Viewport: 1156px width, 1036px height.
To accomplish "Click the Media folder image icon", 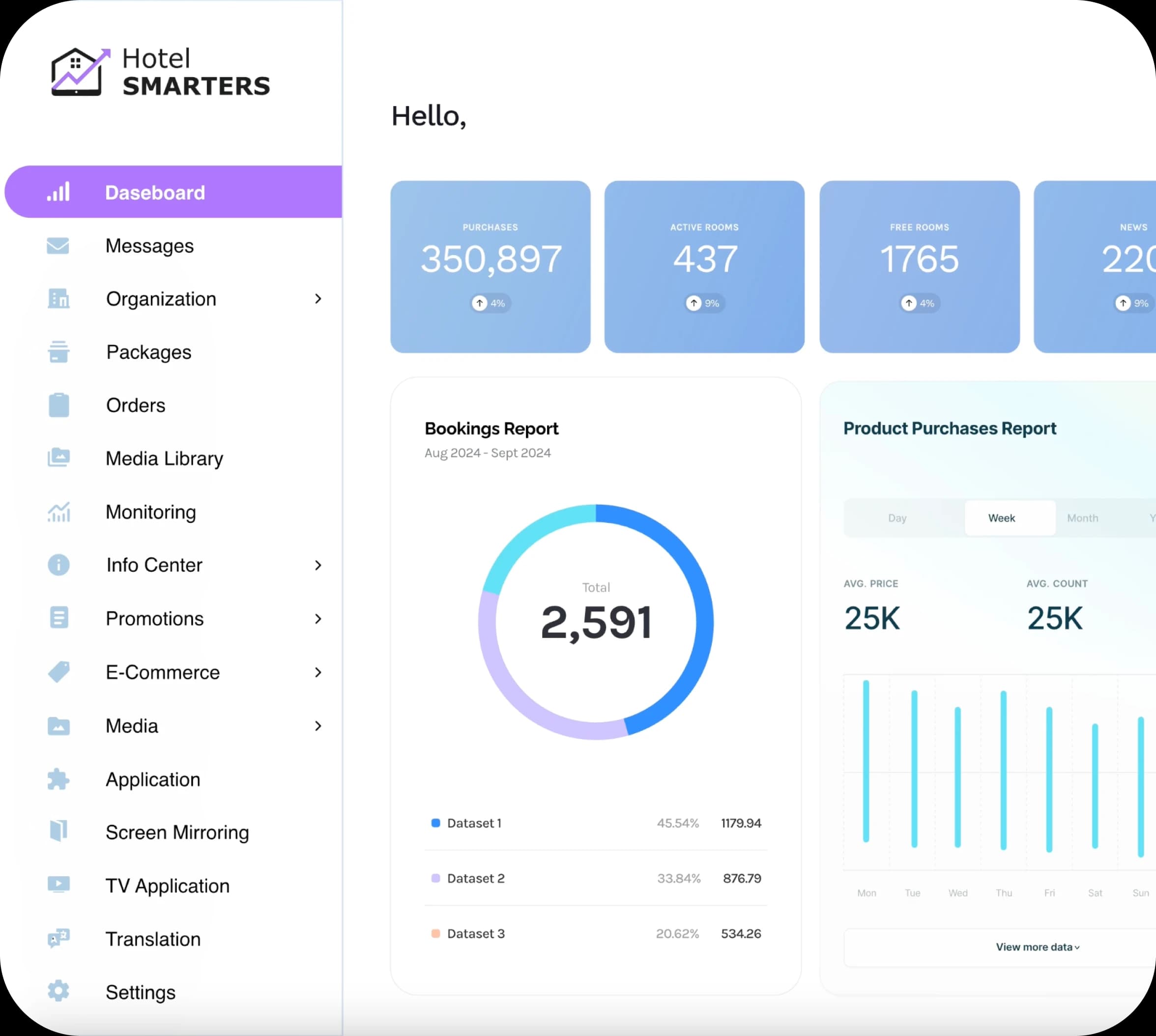I will click(58, 726).
